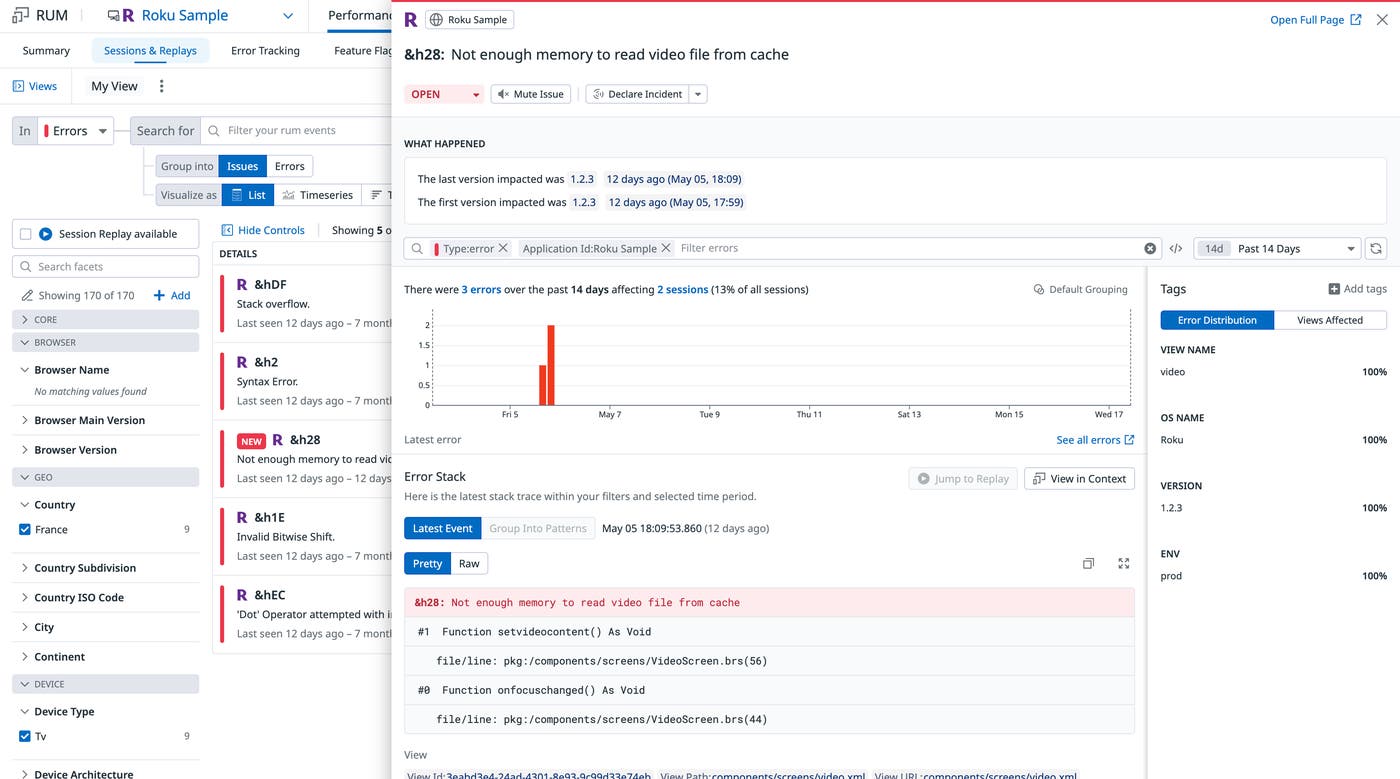Clear the error filter with the X icon
Screen dimensions: 1400x779
coord(1150,249)
